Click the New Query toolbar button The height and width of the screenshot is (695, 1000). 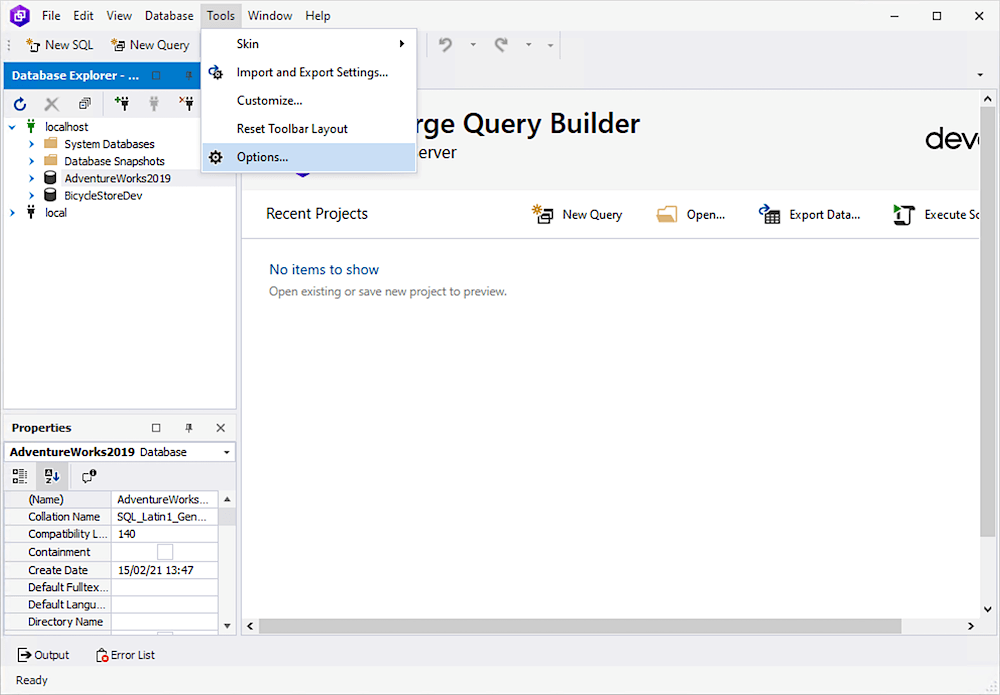[151, 45]
